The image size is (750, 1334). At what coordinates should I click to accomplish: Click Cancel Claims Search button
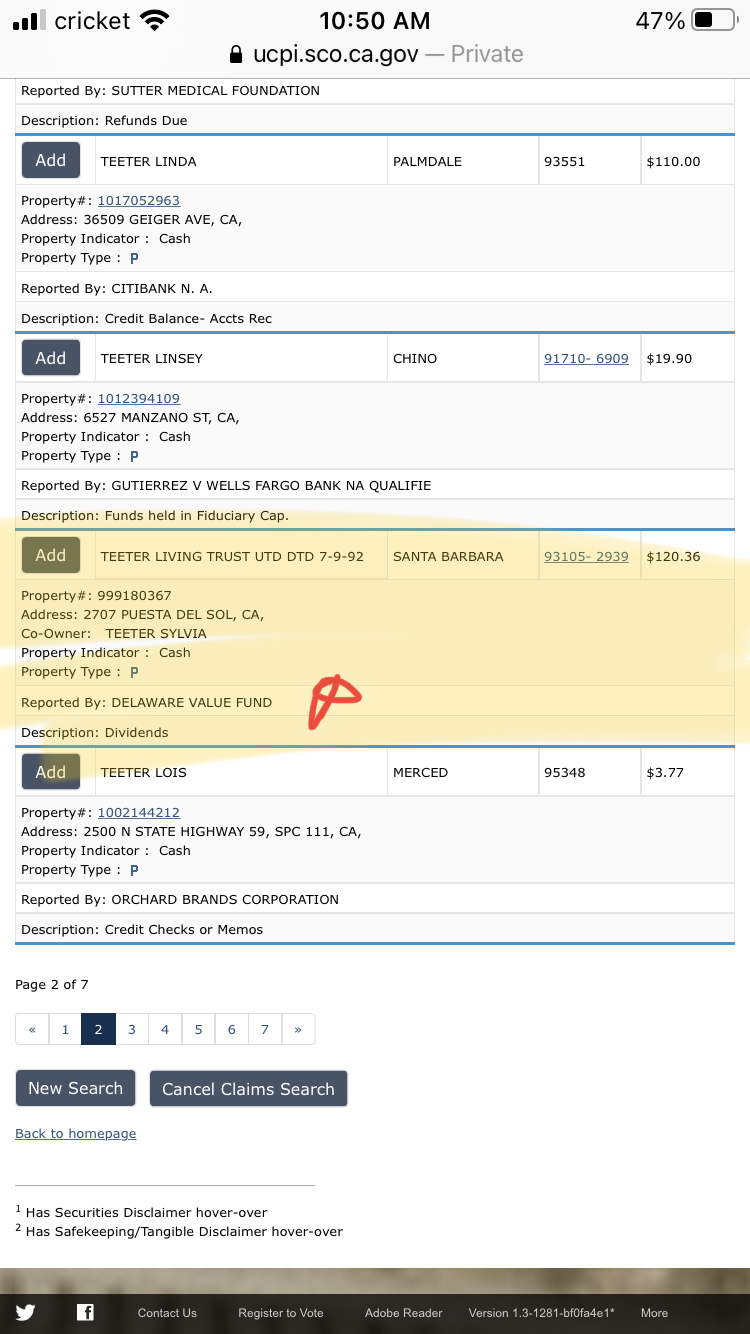248,1089
